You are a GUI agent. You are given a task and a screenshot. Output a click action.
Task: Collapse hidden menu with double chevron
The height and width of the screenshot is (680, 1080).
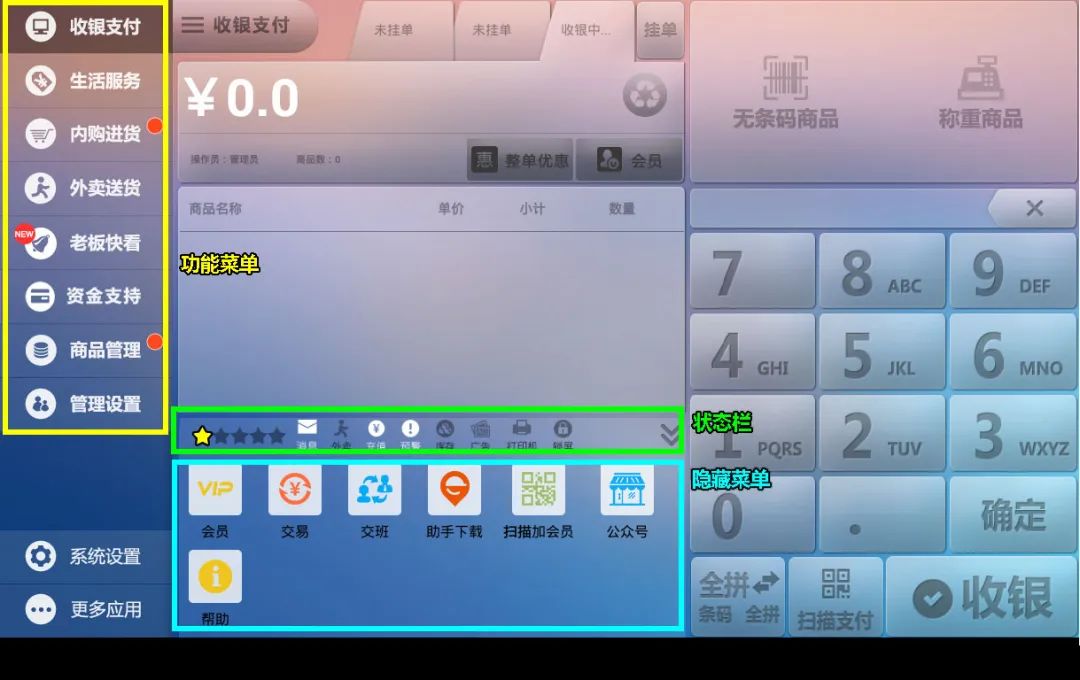pos(669,435)
